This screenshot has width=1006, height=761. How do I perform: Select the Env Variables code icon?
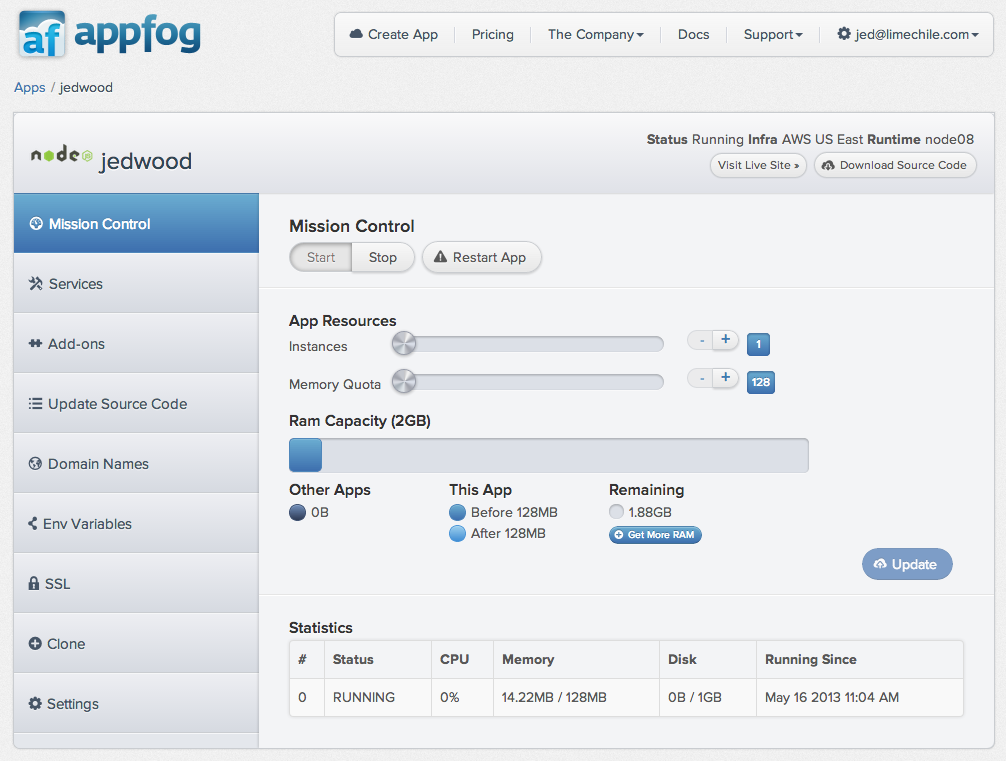click(x=34, y=523)
